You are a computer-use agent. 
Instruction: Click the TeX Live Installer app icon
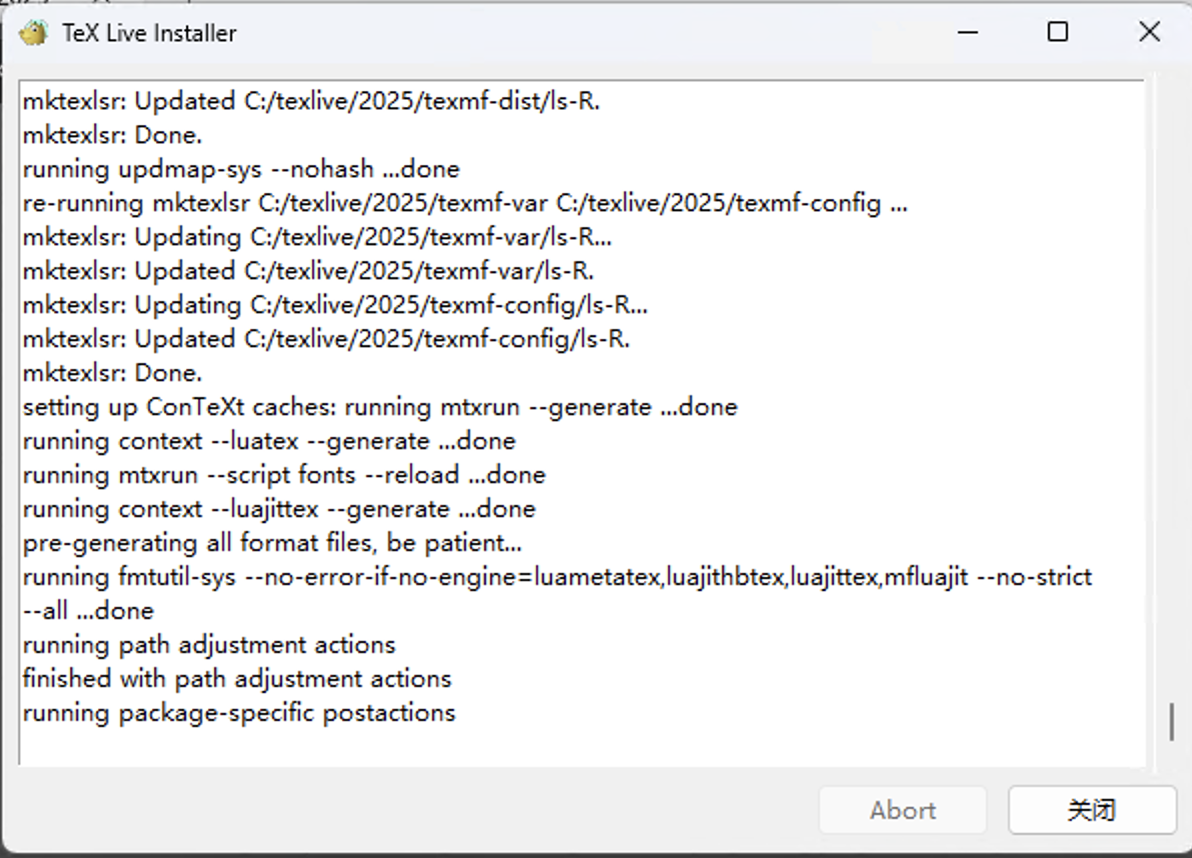[x=33, y=33]
